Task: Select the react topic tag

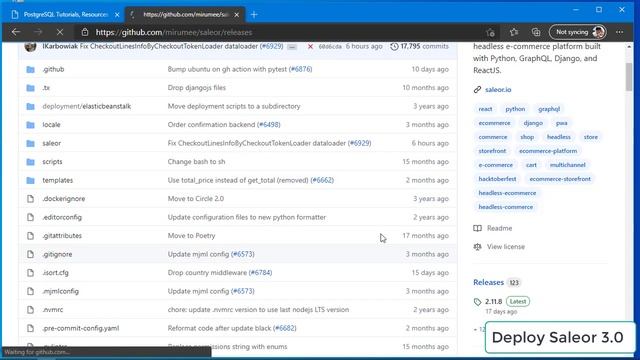Action: [485, 109]
